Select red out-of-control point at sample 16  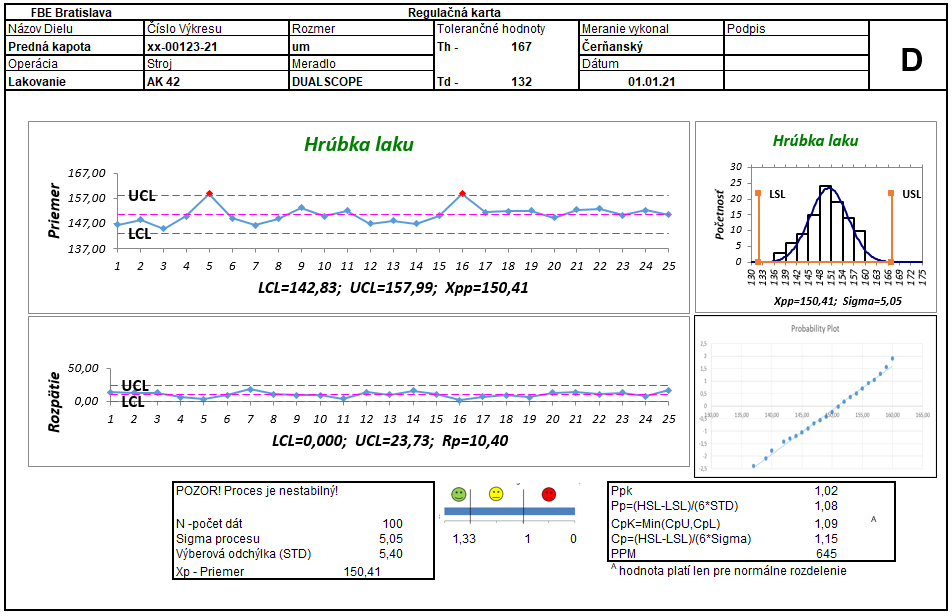coord(462,193)
